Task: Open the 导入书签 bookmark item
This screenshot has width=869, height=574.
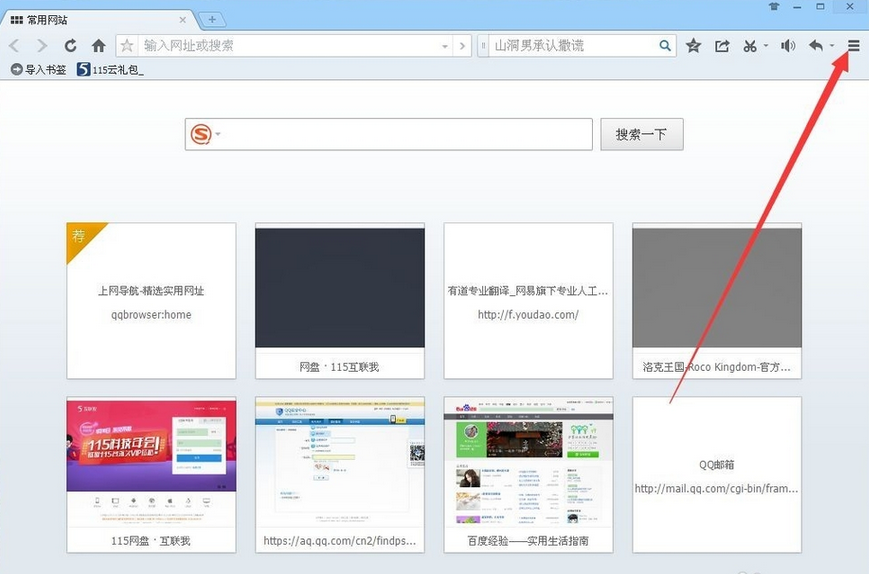Action: coord(38,70)
